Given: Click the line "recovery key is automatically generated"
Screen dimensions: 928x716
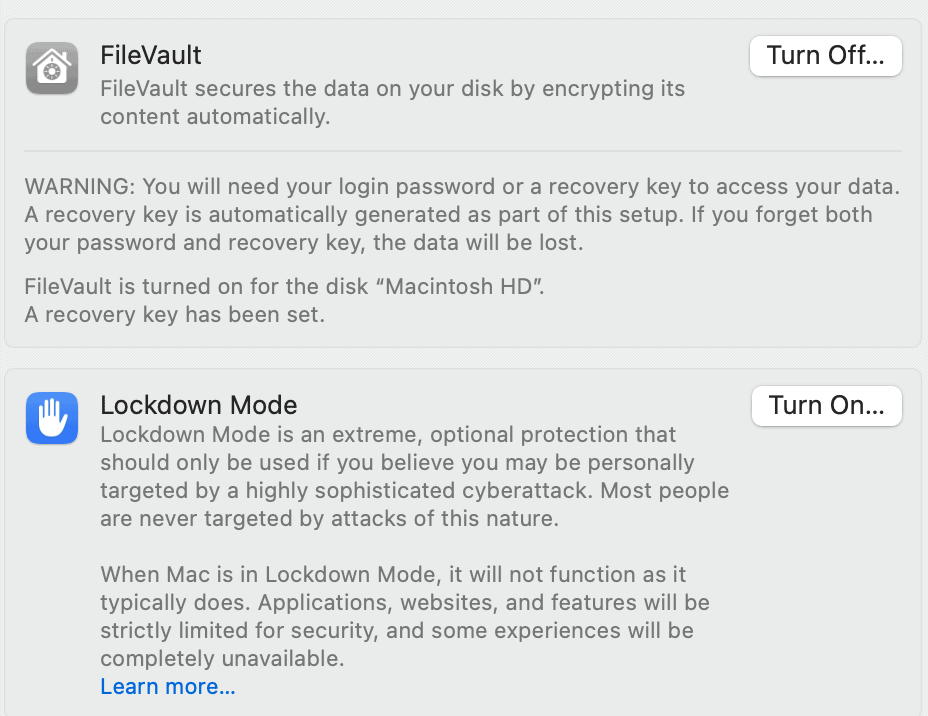Looking at the screenshot, I should click(x=448, y=214).
